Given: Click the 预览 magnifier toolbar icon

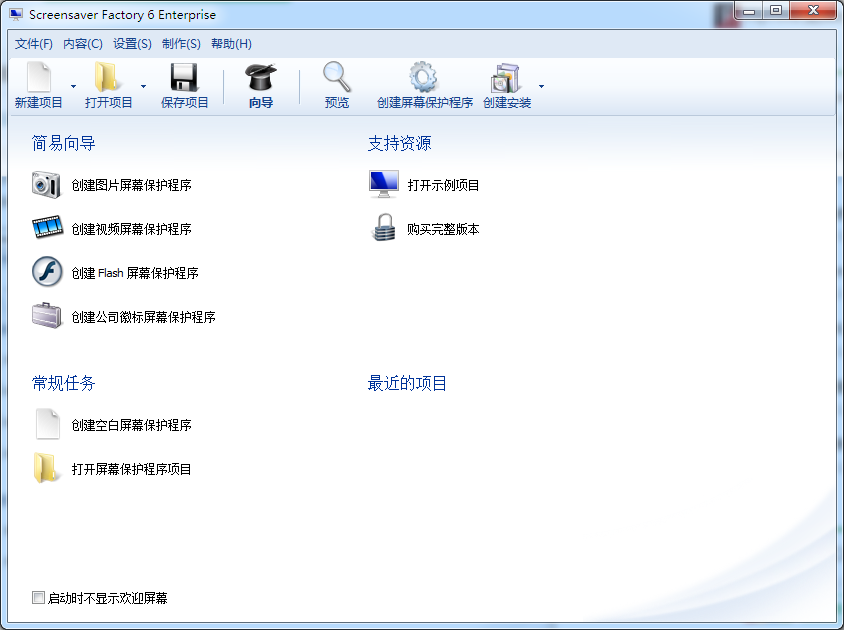Looking at the screenshot, I should tap(337, 78).
